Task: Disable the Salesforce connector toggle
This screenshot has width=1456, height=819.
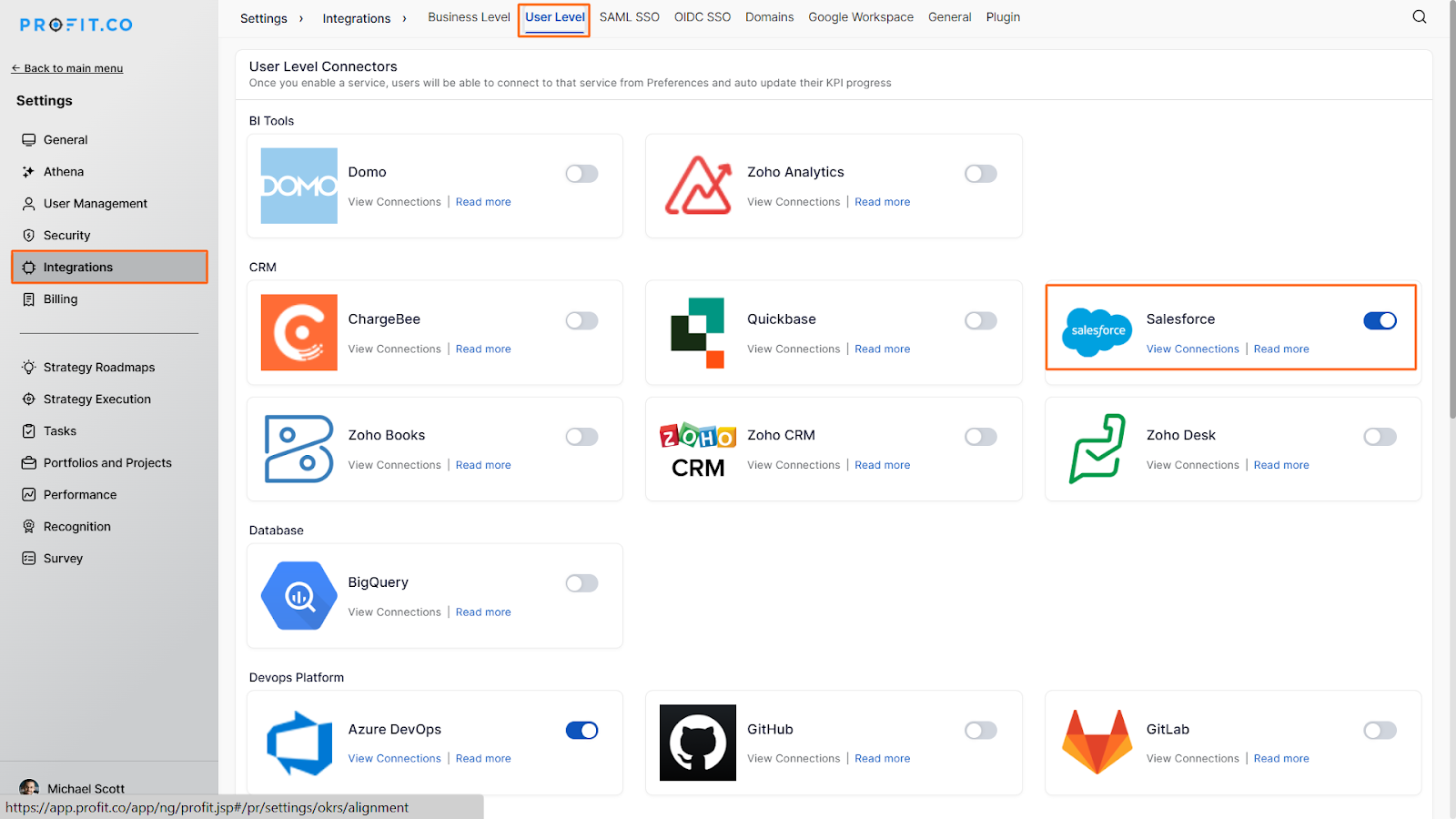Action: pos(1380,320)
